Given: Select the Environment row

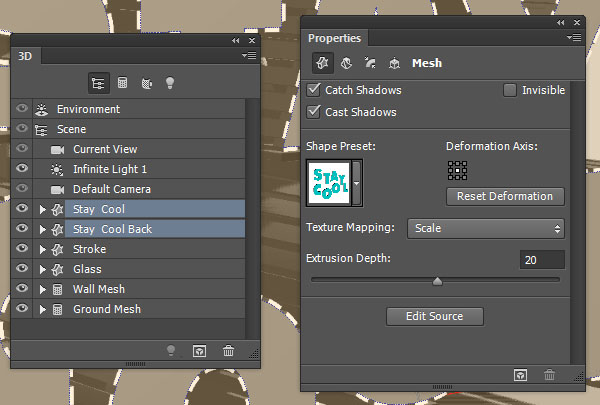Looking at the screenshot, I should pyautogui.click(x=128, y=109).
